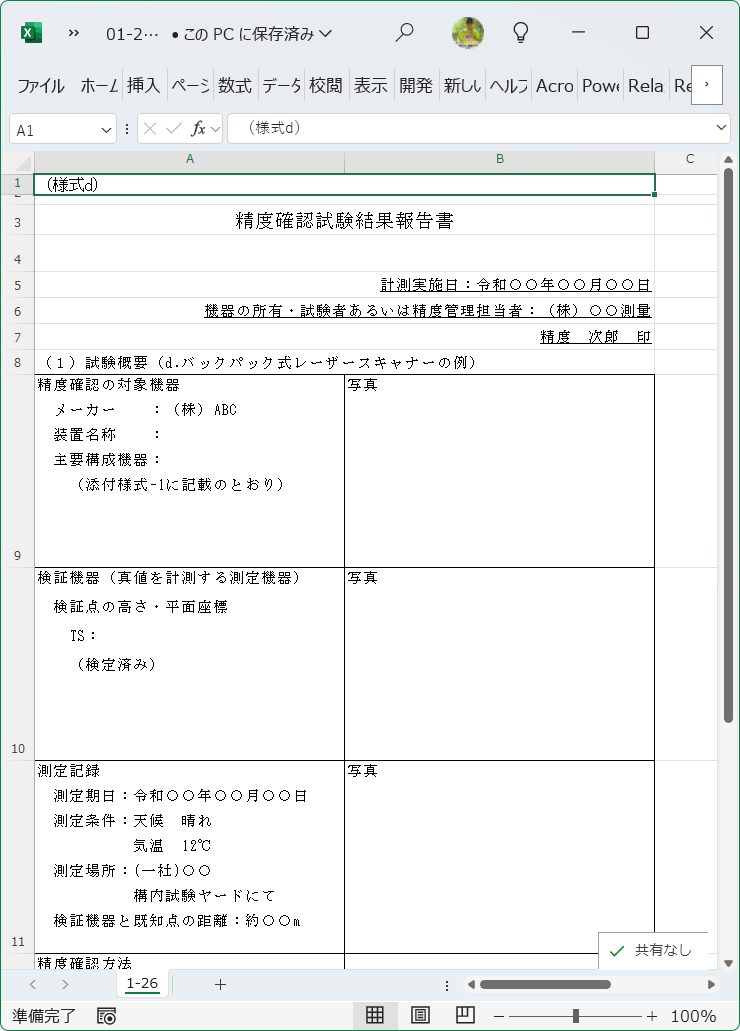Open Insert Function fx button
Image resolution: width=740 pixels, height=1031 pixels.
click(x=198, y=129)
